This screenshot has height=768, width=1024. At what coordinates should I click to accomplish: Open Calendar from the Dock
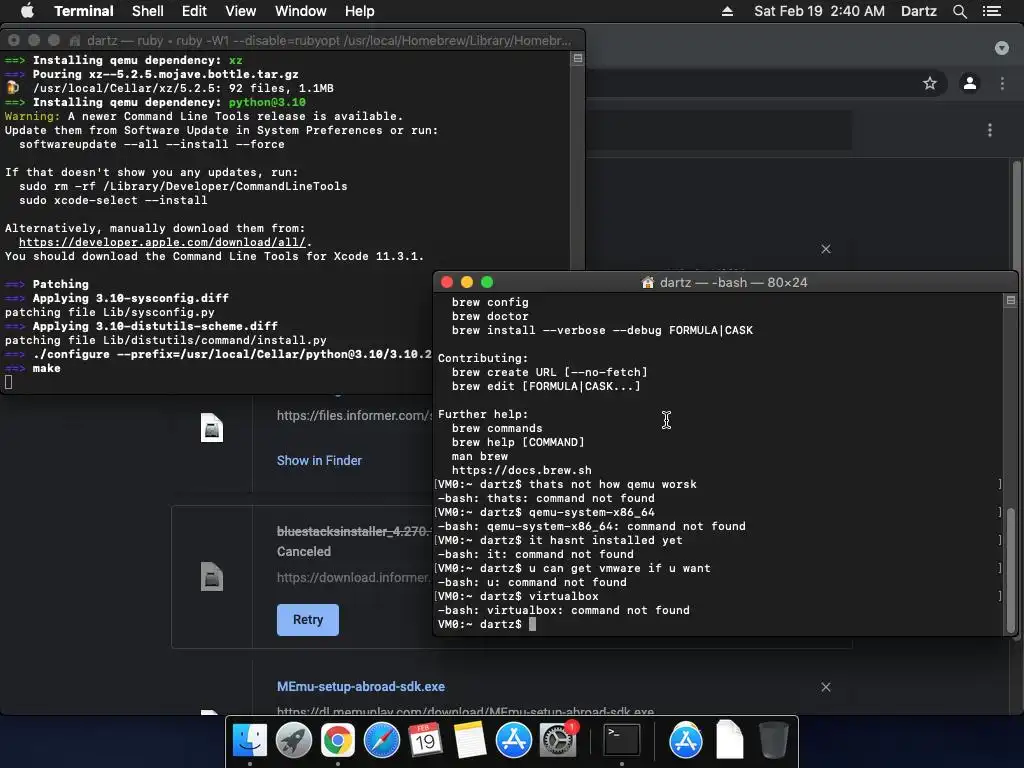click(425, 740)
